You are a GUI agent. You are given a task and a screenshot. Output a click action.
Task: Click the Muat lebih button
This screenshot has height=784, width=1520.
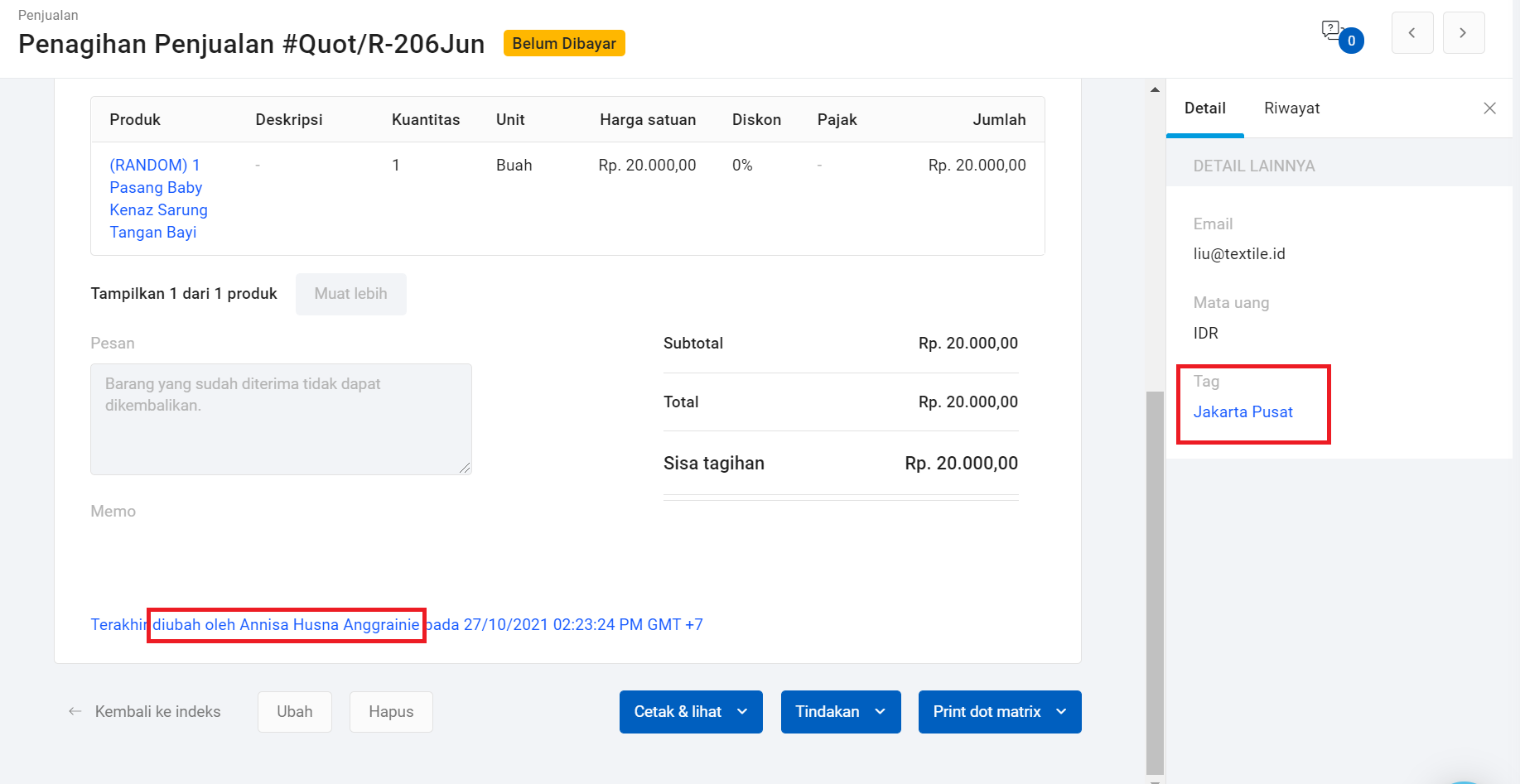click(x=350, y=294)
